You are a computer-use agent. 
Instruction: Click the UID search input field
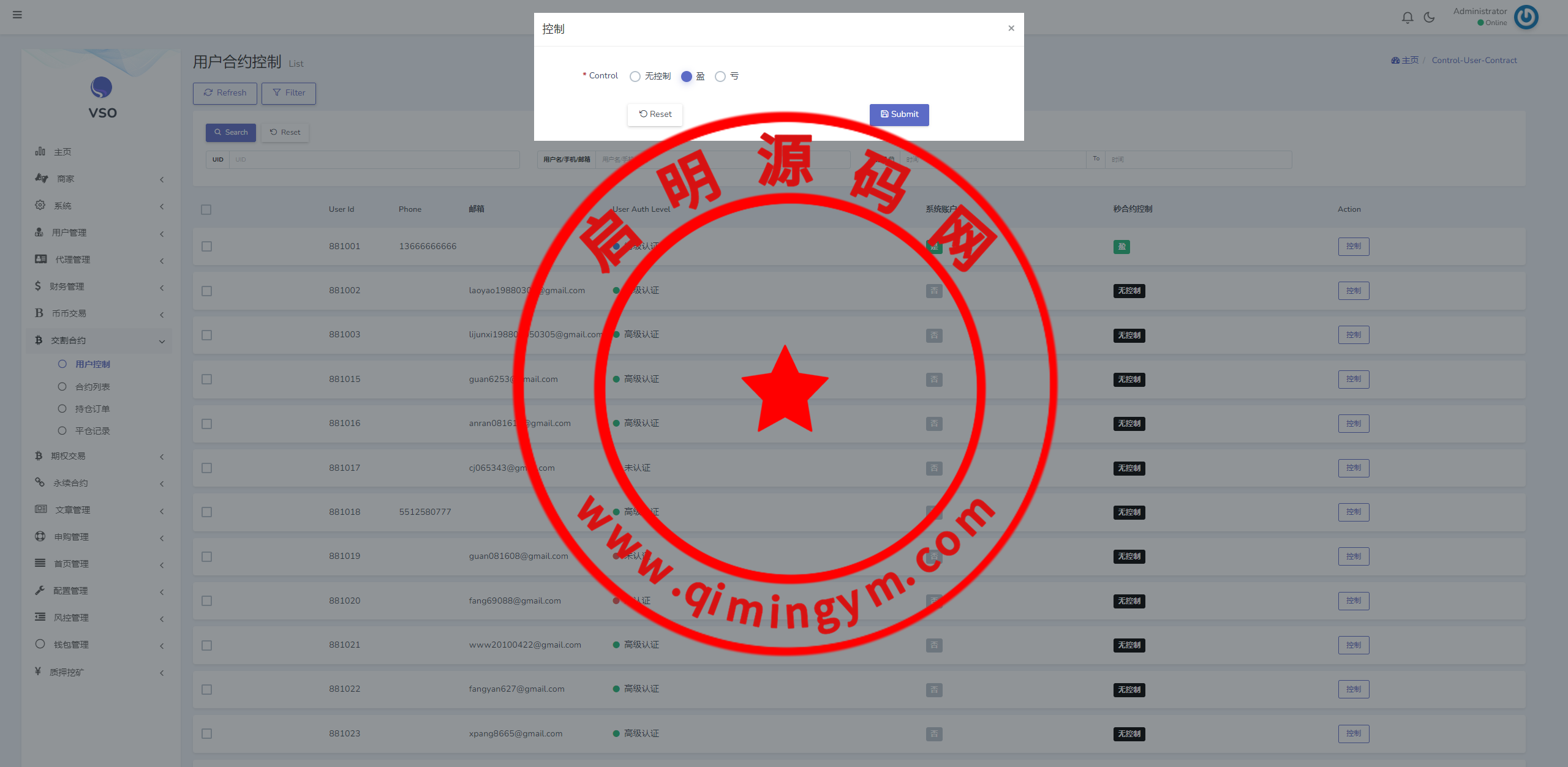pyautogui.click(x=374, y=160)
